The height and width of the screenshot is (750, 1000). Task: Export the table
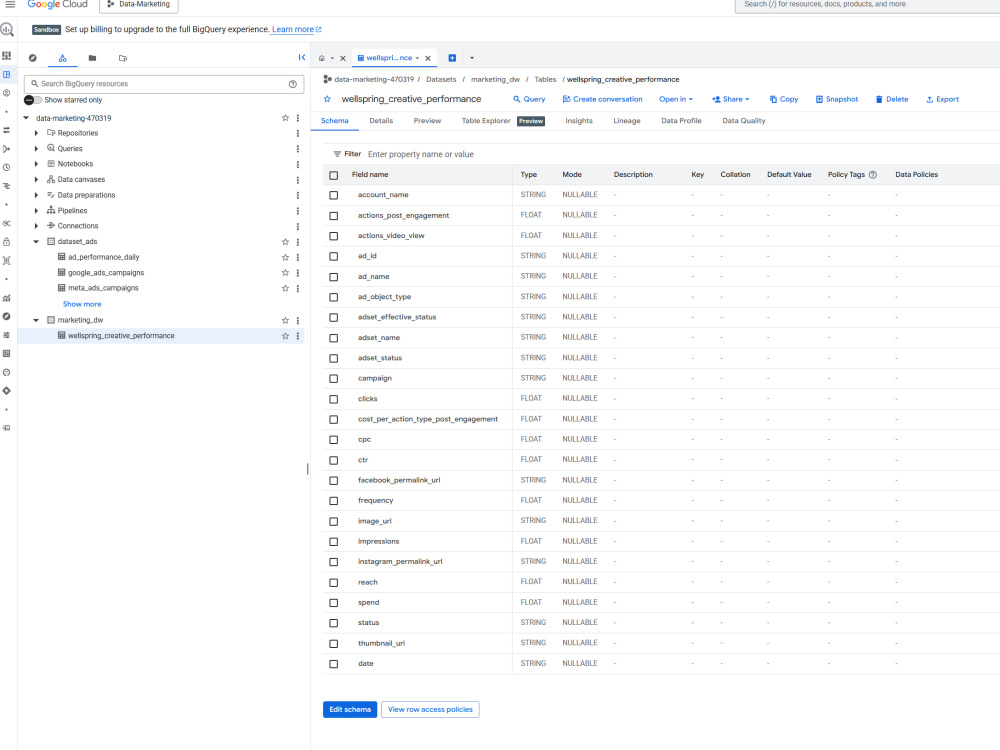pos(942,99)
